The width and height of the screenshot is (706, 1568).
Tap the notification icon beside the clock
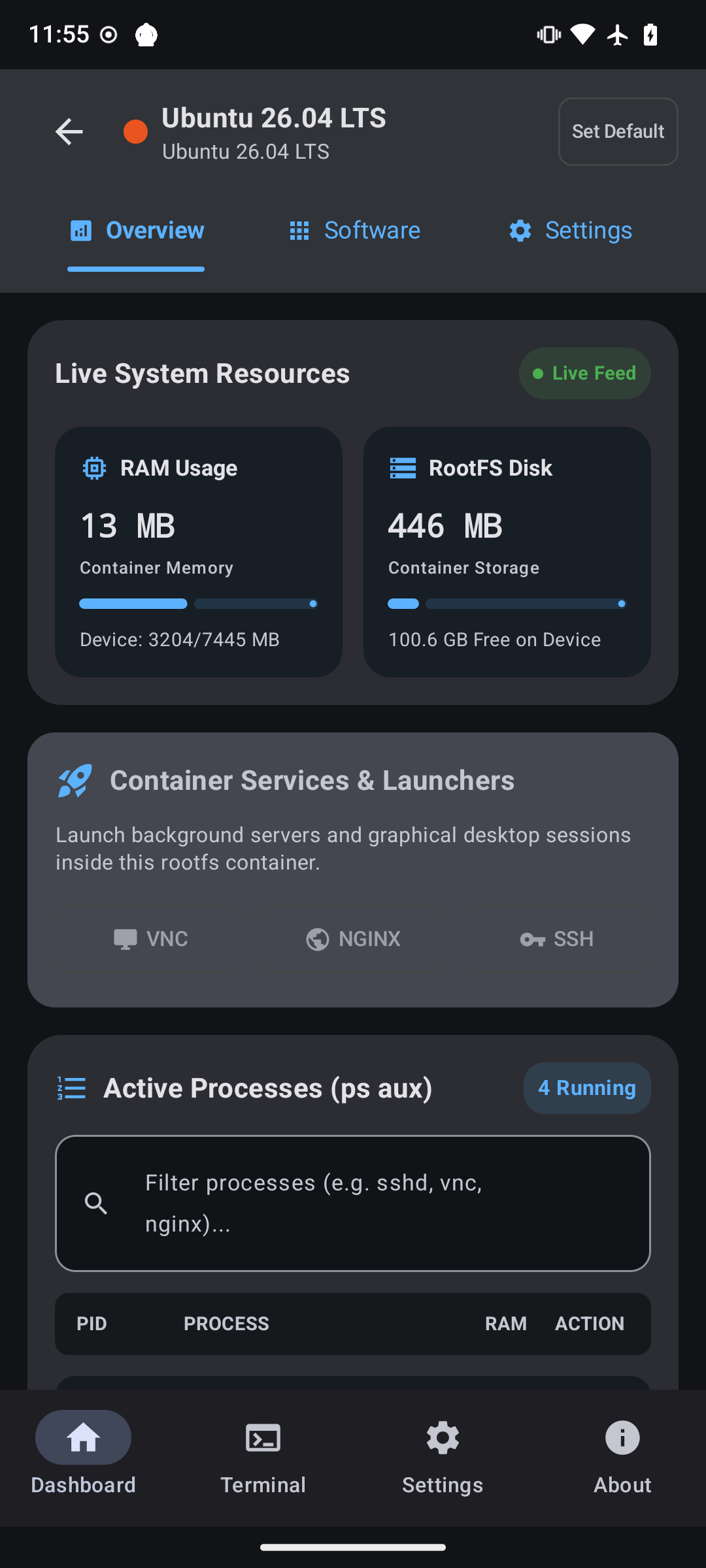(x=146, y=35)
